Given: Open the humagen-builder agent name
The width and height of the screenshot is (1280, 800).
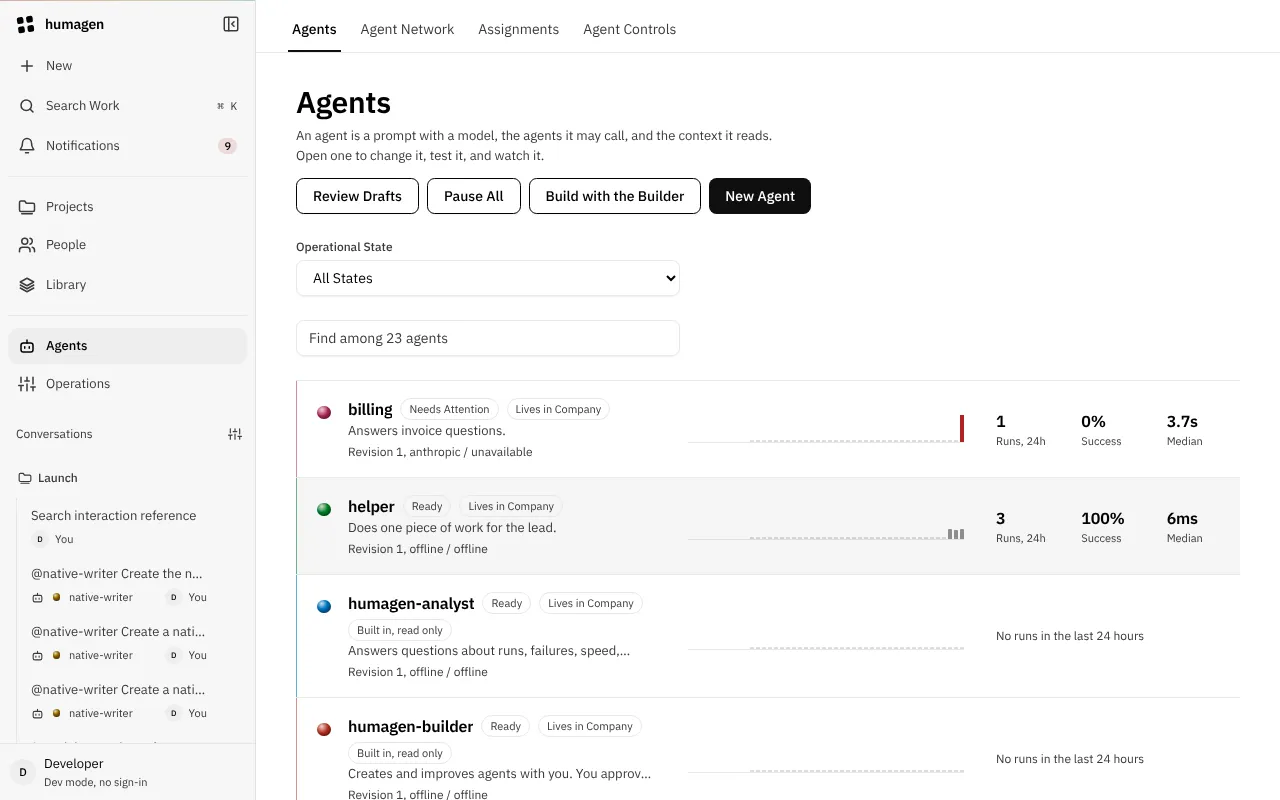Looking at the screenshot, I should tap(410, 726).
